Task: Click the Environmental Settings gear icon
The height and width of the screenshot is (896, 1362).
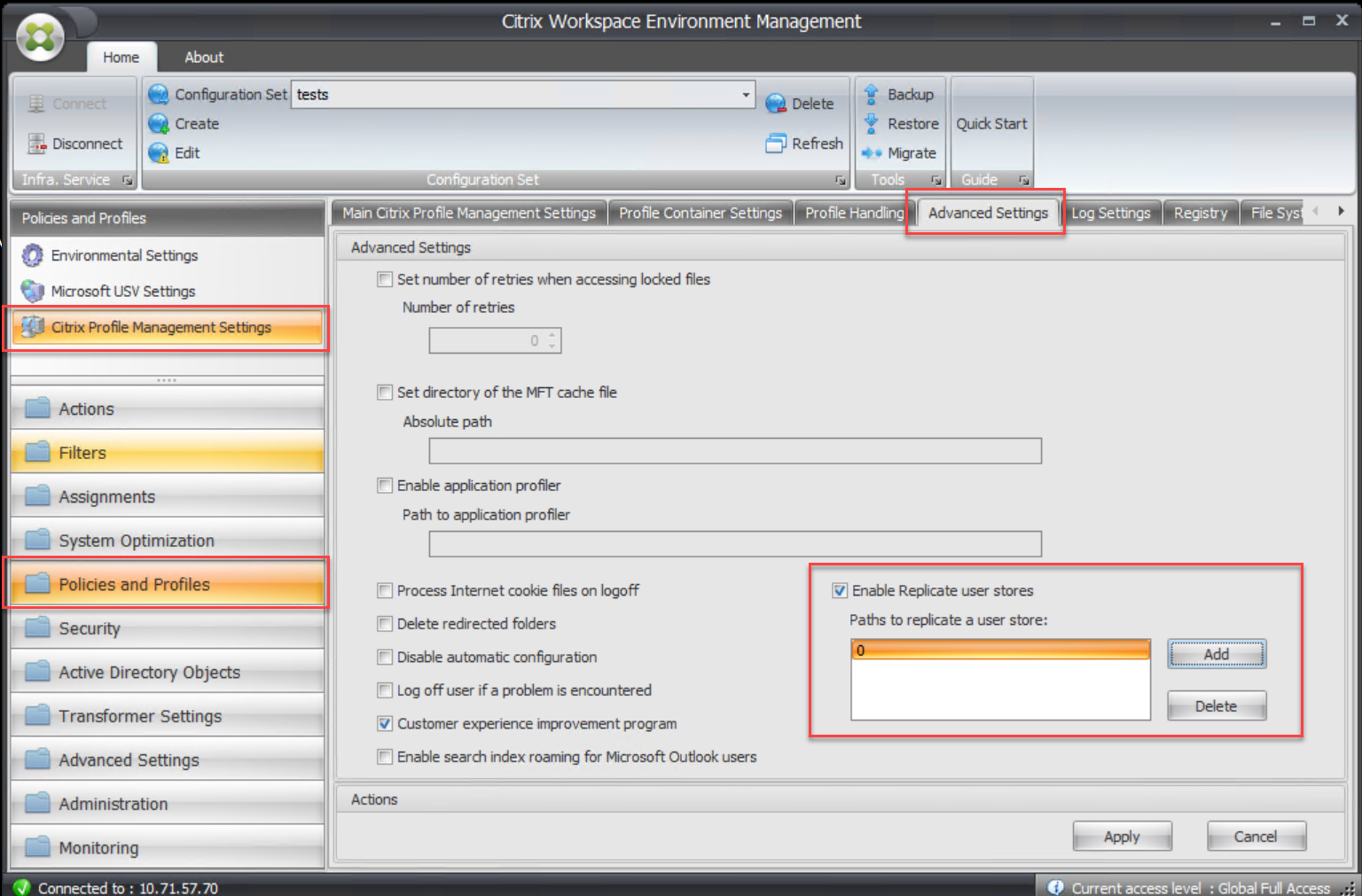Action: [33, 255]
